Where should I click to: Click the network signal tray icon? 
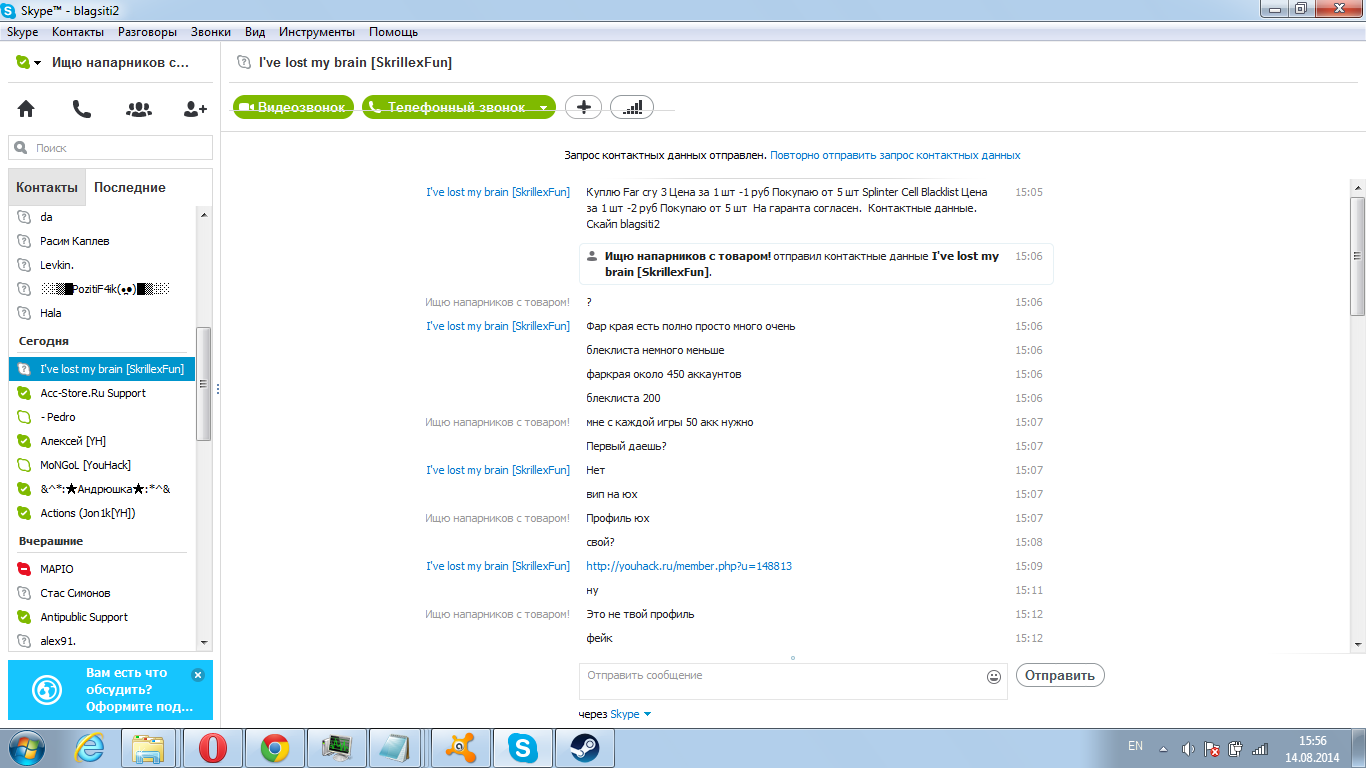(1260, 748)
